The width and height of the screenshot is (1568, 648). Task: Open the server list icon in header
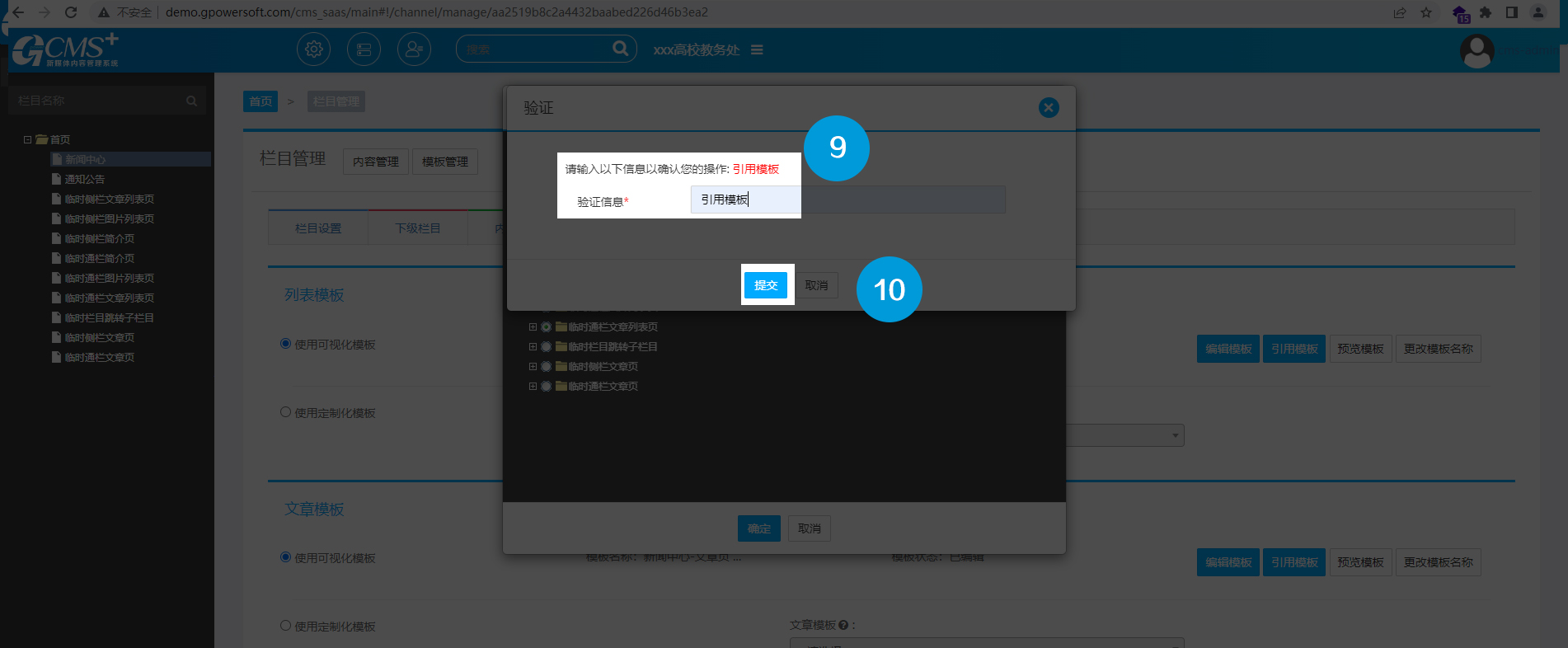click(364, 49)
